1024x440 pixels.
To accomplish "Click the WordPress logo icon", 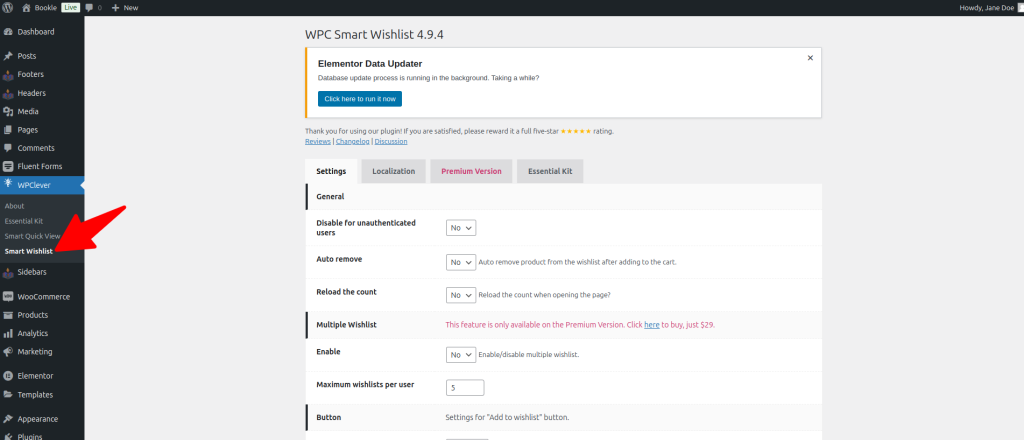I will 8,8.
